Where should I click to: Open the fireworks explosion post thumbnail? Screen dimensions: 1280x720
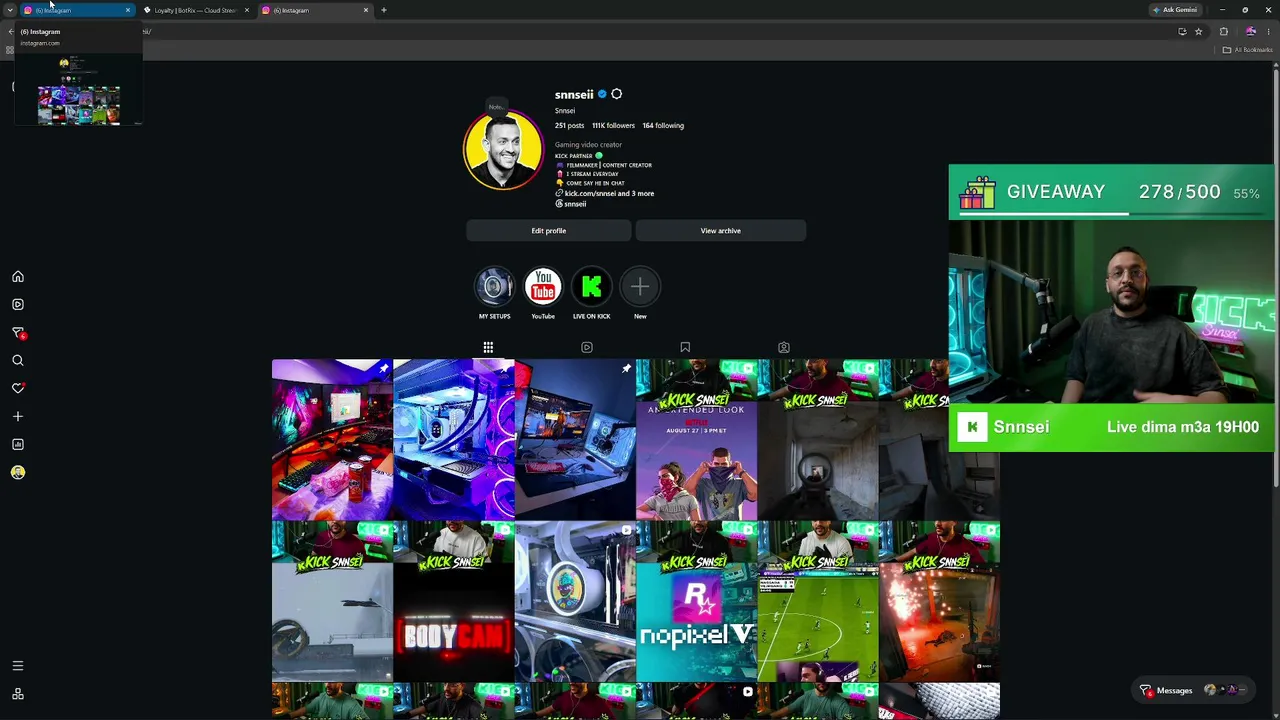(939, 601)
